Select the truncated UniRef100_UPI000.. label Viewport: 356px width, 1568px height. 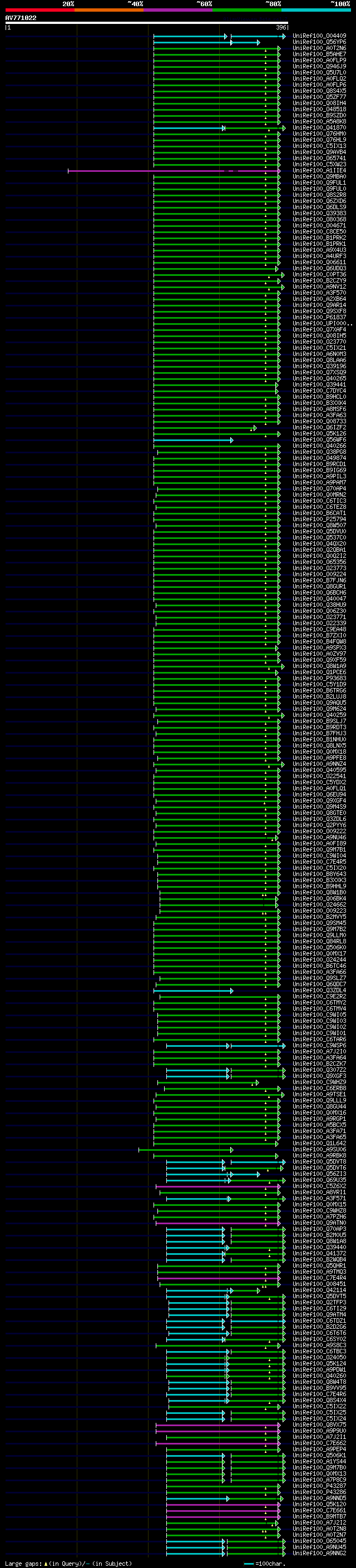click(x=322, y=323)
